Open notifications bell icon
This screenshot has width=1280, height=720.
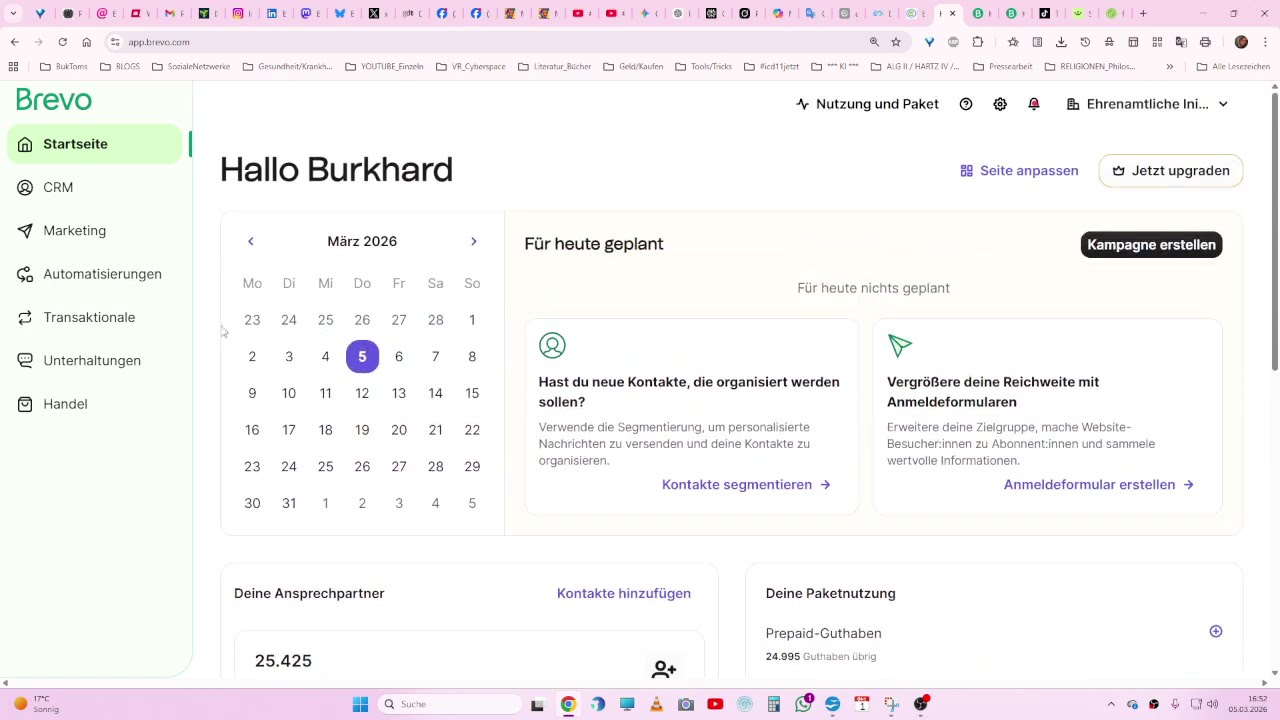pyautogui.click(x=1034, y=104)
